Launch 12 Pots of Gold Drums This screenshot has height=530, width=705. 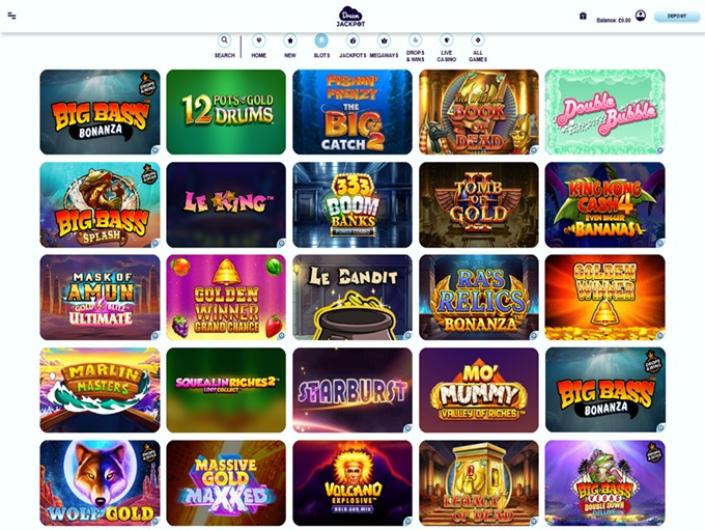click(226, 112)
